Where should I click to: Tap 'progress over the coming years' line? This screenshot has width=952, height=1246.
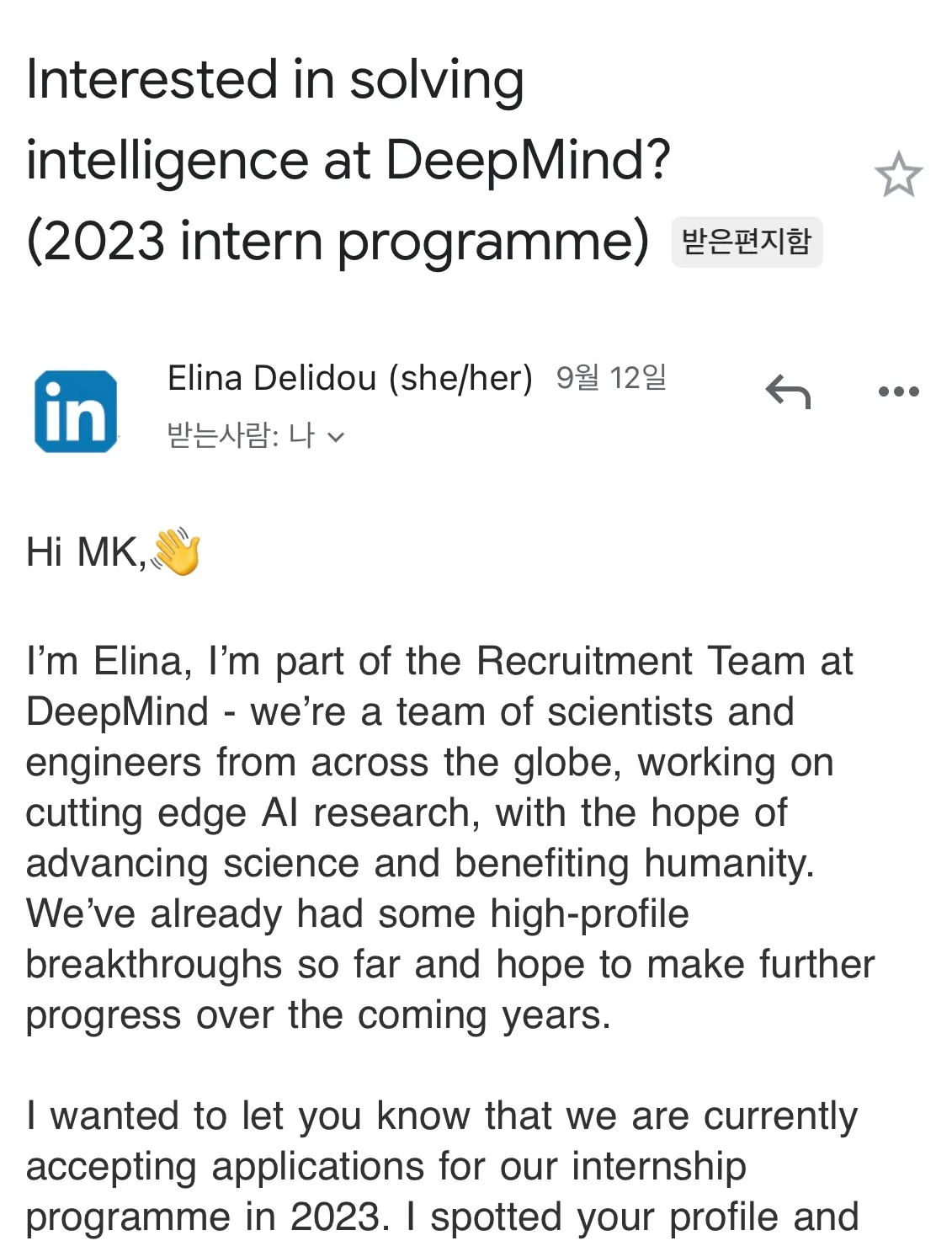point(318,1015)
